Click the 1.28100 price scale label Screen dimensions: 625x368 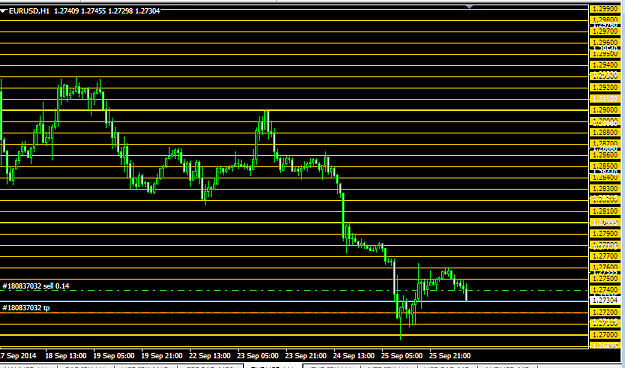[605, 211]
